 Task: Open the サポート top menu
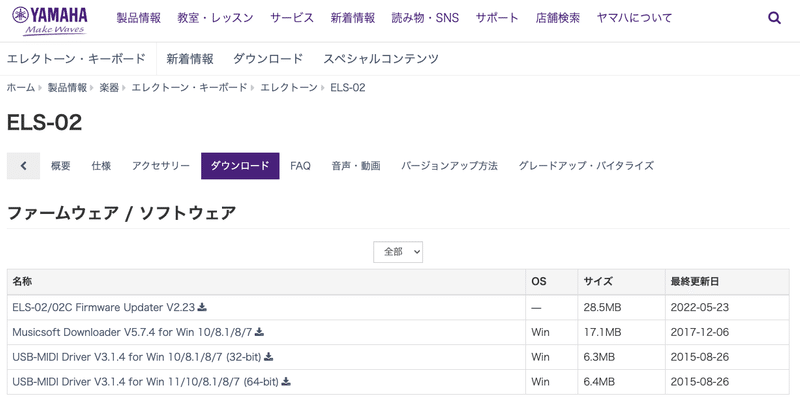tap(497, 18)
